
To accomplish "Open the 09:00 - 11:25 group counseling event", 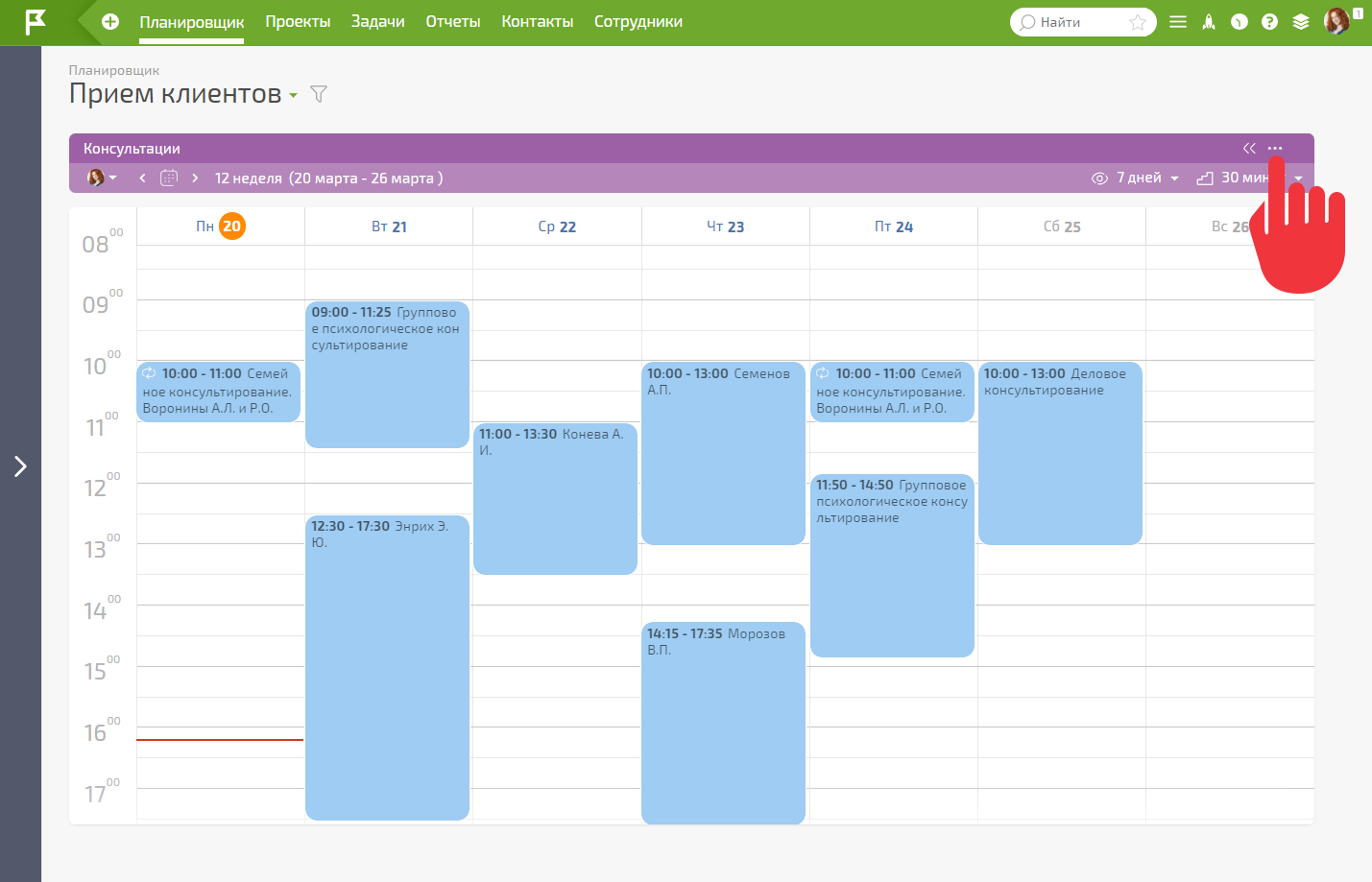I will coord(387,374).
